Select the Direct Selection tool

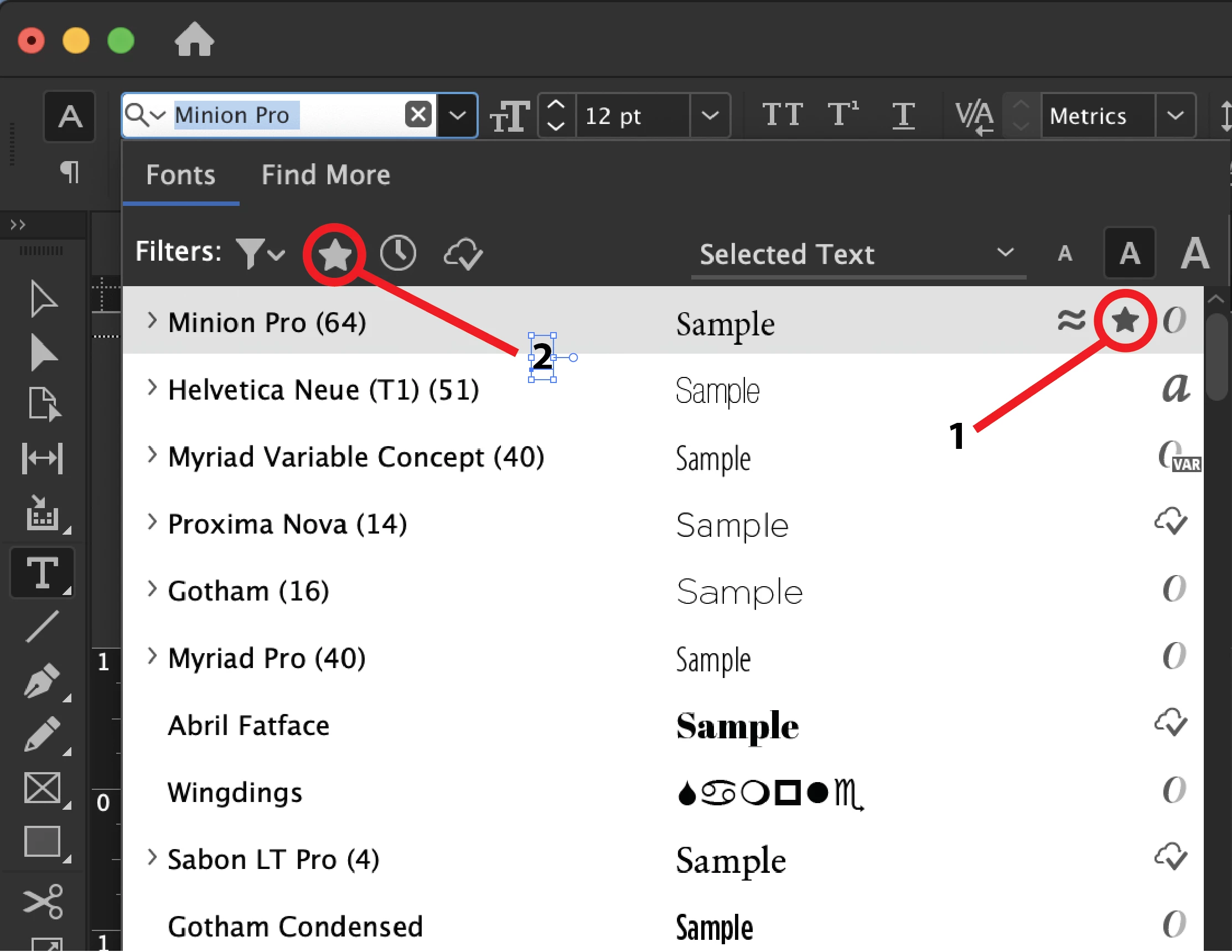tap(42, 354)
